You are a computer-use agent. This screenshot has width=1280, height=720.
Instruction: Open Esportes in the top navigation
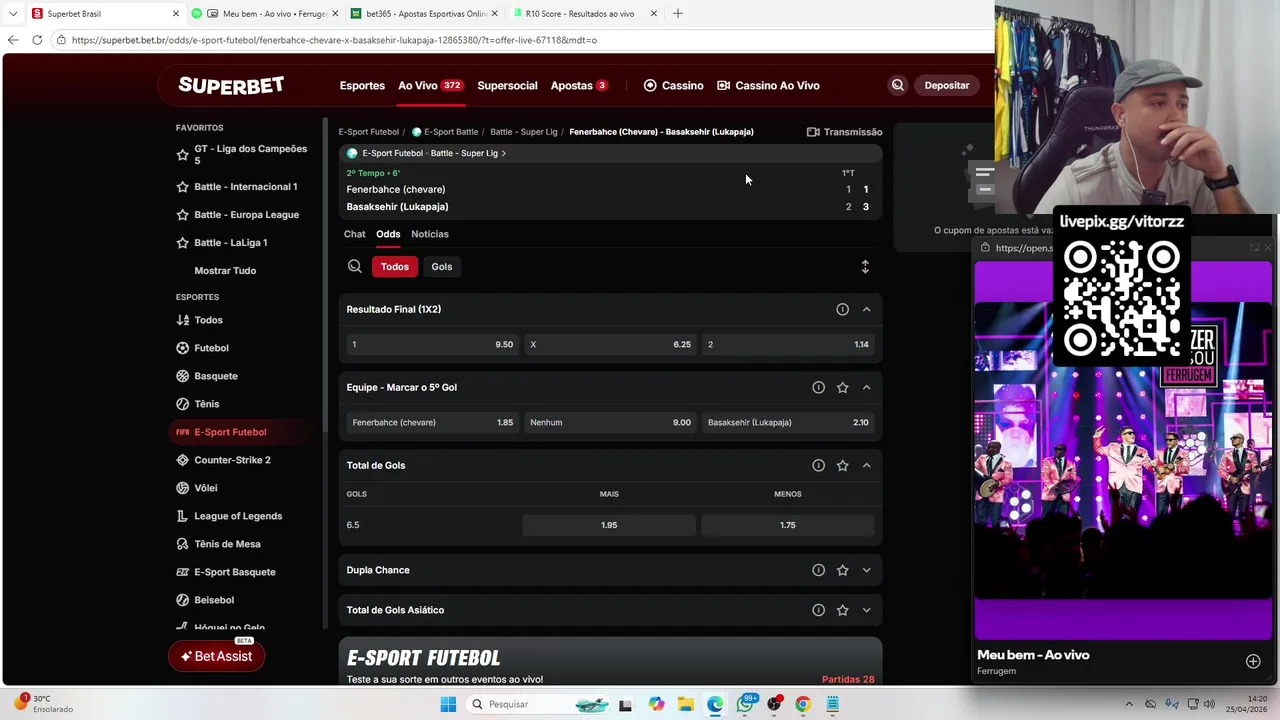362,85
